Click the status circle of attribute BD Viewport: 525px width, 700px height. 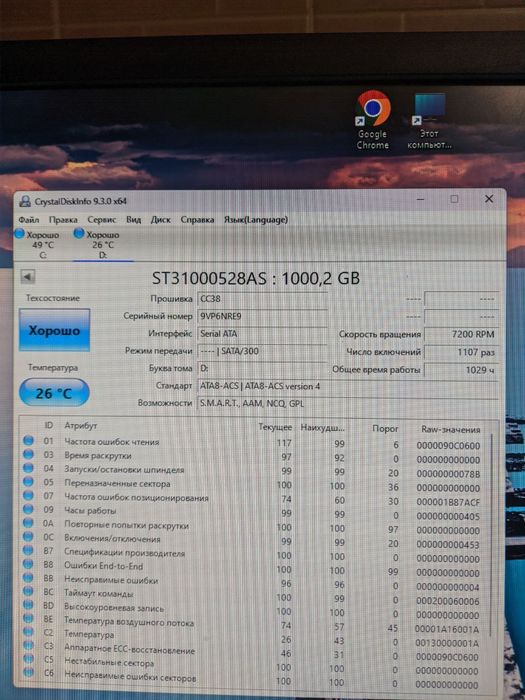[x=29, y=605]
